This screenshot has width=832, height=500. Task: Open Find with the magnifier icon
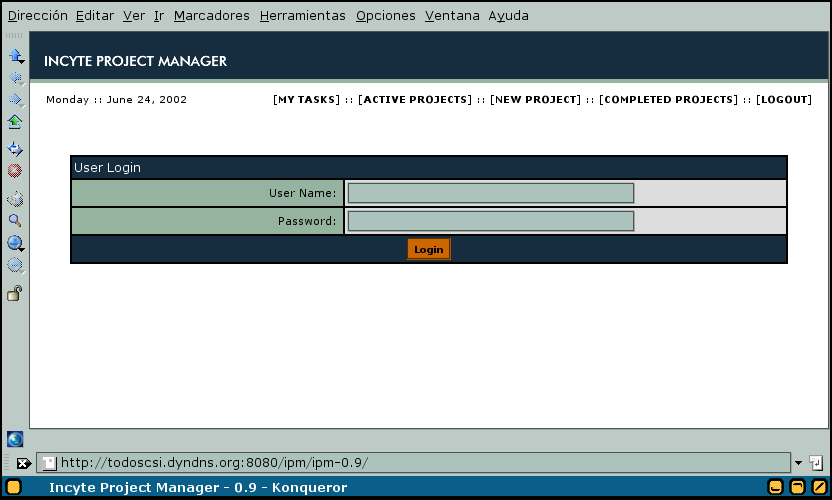(15, 221)
